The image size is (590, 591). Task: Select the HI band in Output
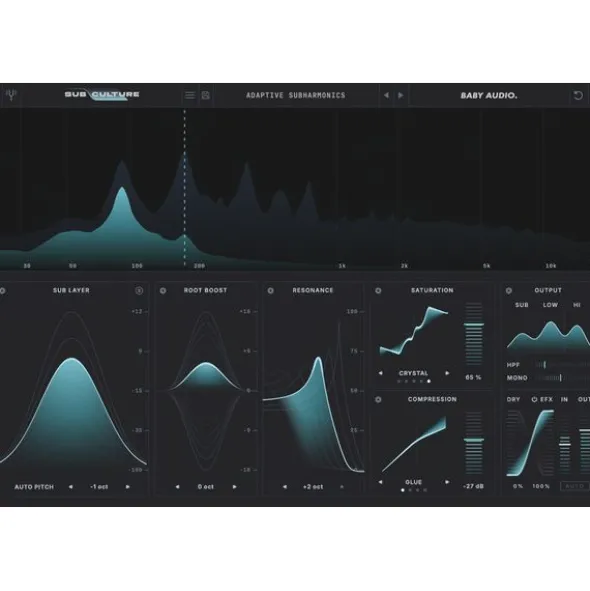pos(576,305)
